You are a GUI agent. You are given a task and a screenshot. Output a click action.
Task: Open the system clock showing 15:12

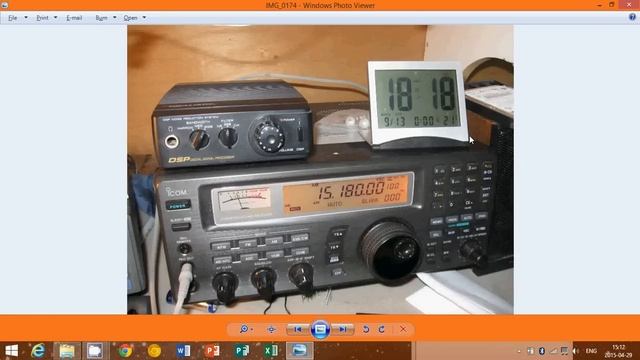click(619, 351)
